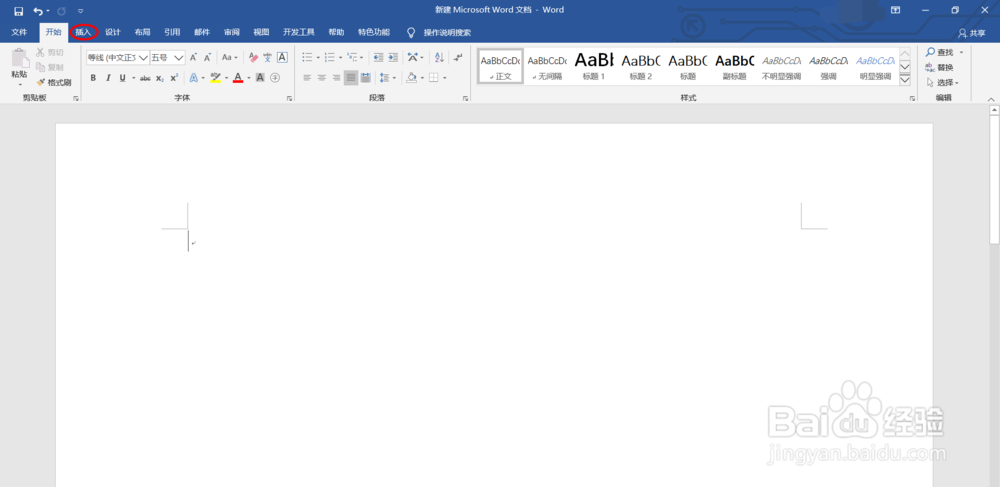Apply the red font color
The image size is (1000, 487).
coord(238,78)
